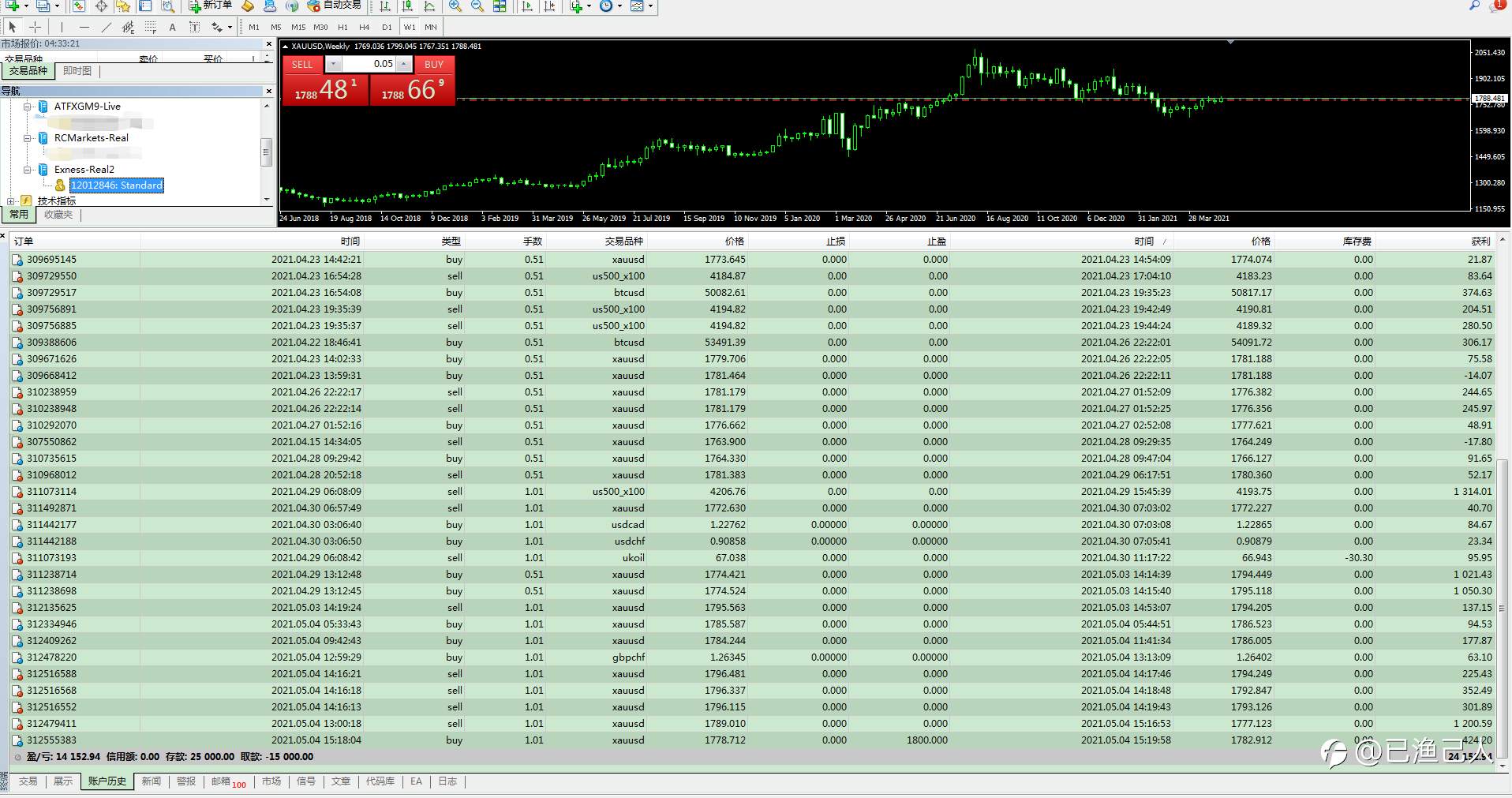Select the text label tool

194,27
